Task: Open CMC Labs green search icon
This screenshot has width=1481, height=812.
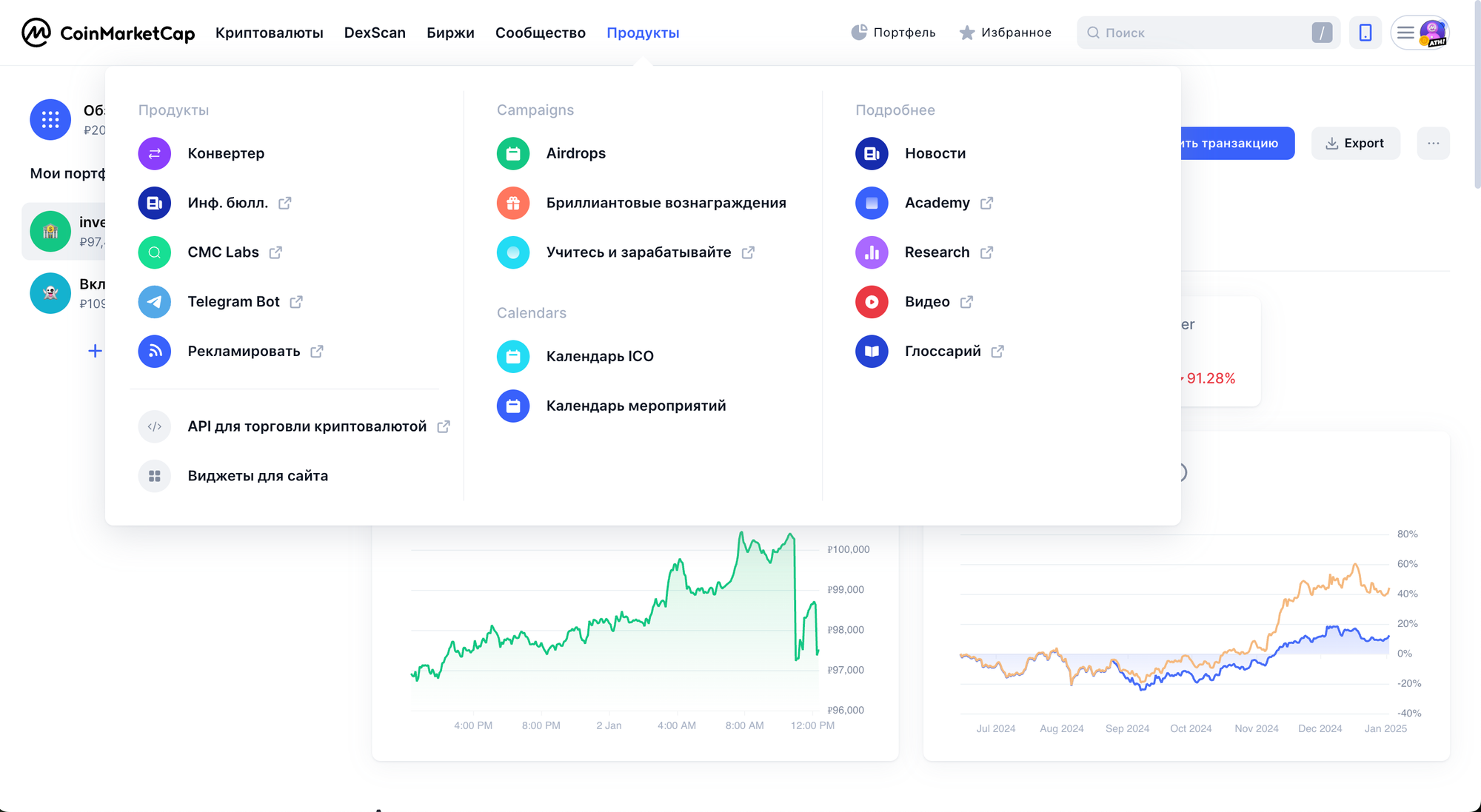Action: pos(154,252)
